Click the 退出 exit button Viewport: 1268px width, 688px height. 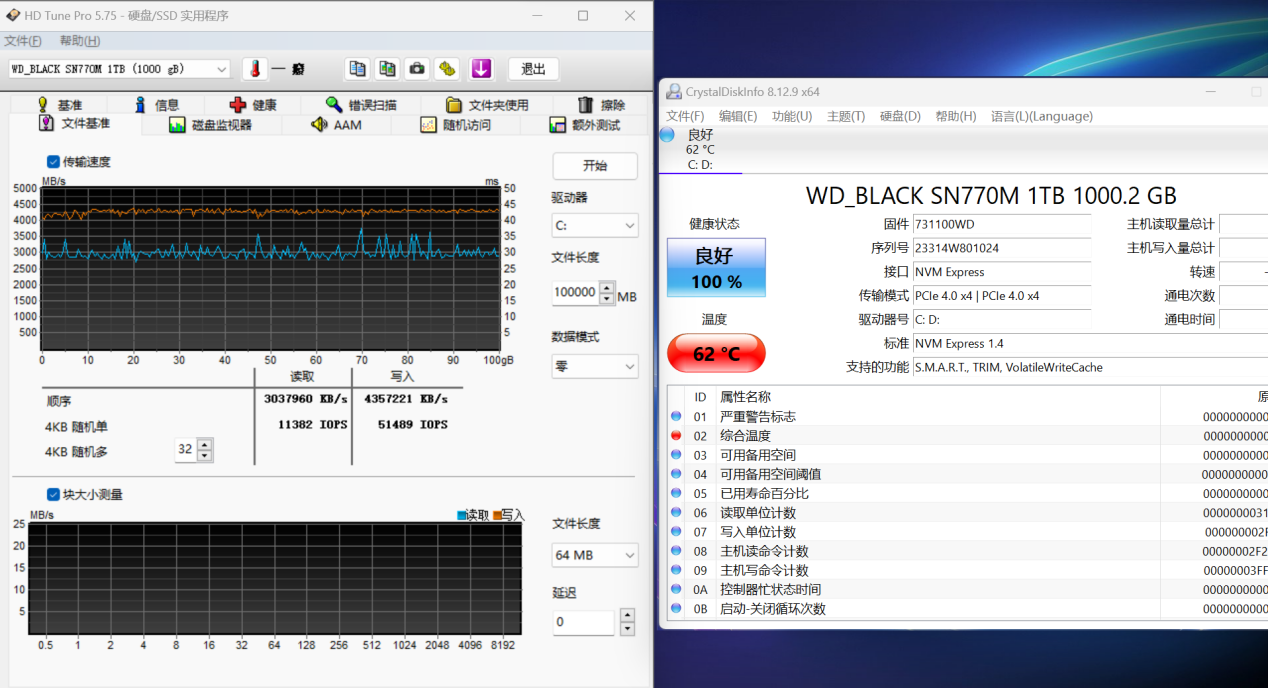tap(533, 69)
